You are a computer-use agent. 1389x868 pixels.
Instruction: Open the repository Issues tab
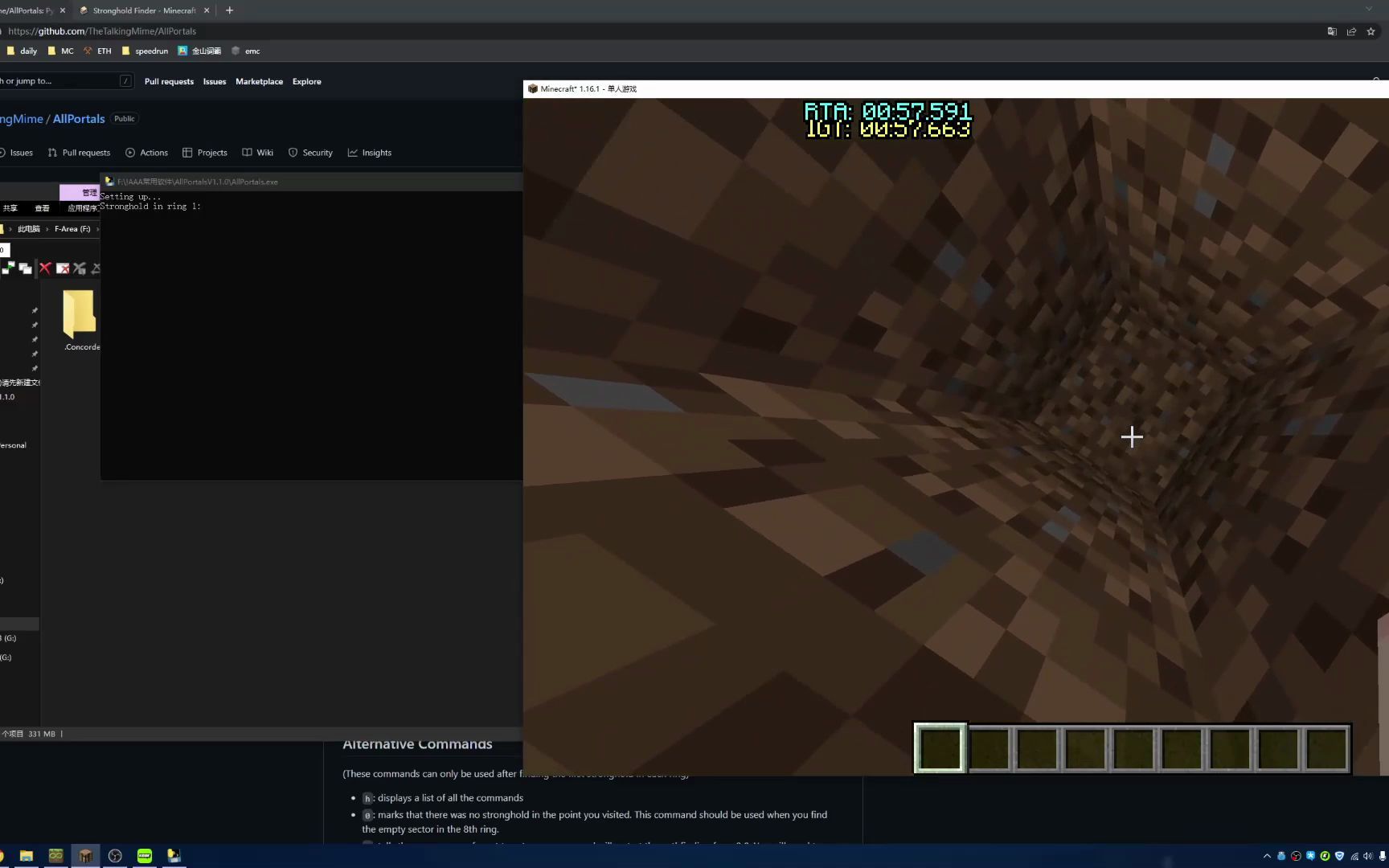(17, 153)
